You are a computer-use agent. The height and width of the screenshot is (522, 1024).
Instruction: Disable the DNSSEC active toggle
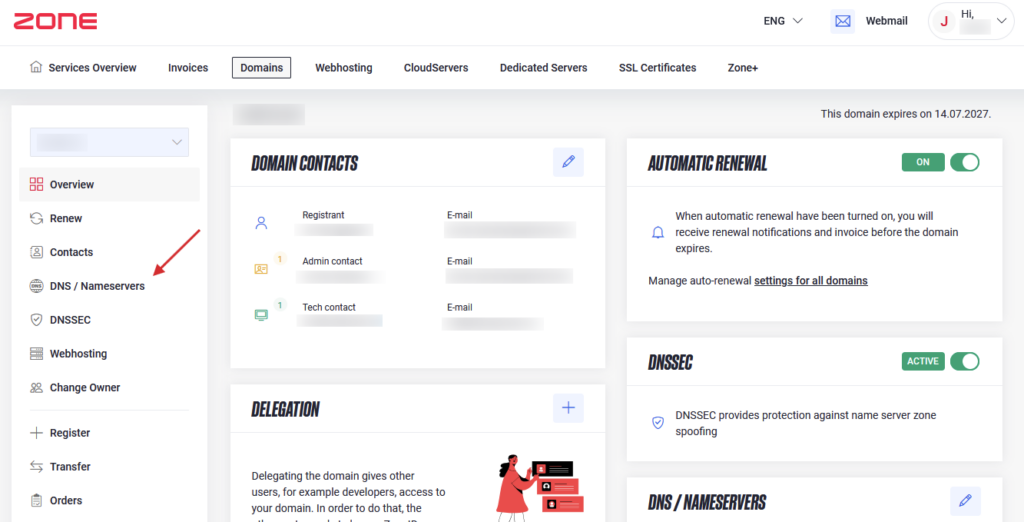pyautogui.click(x=964, y=361)
